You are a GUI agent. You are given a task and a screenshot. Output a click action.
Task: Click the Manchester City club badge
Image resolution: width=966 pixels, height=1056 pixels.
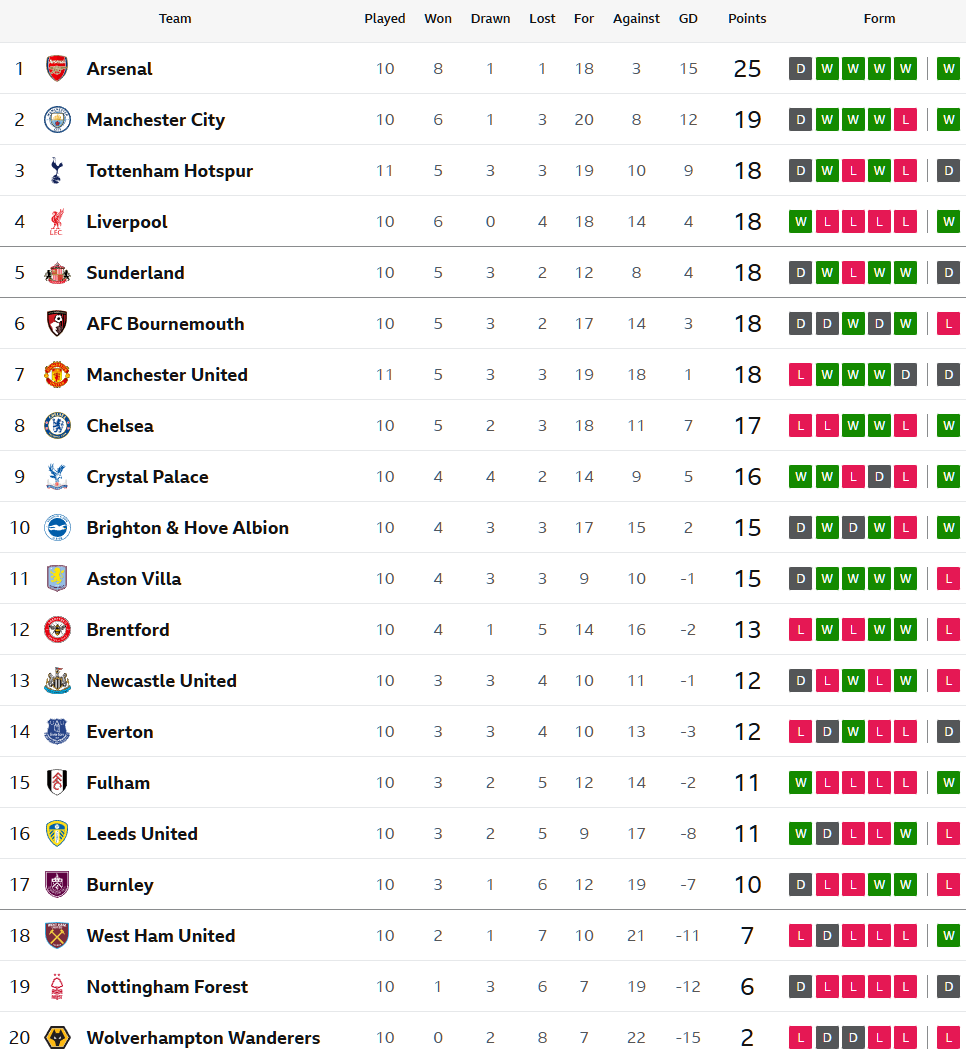pyautogui.click(x=57, y=120)
